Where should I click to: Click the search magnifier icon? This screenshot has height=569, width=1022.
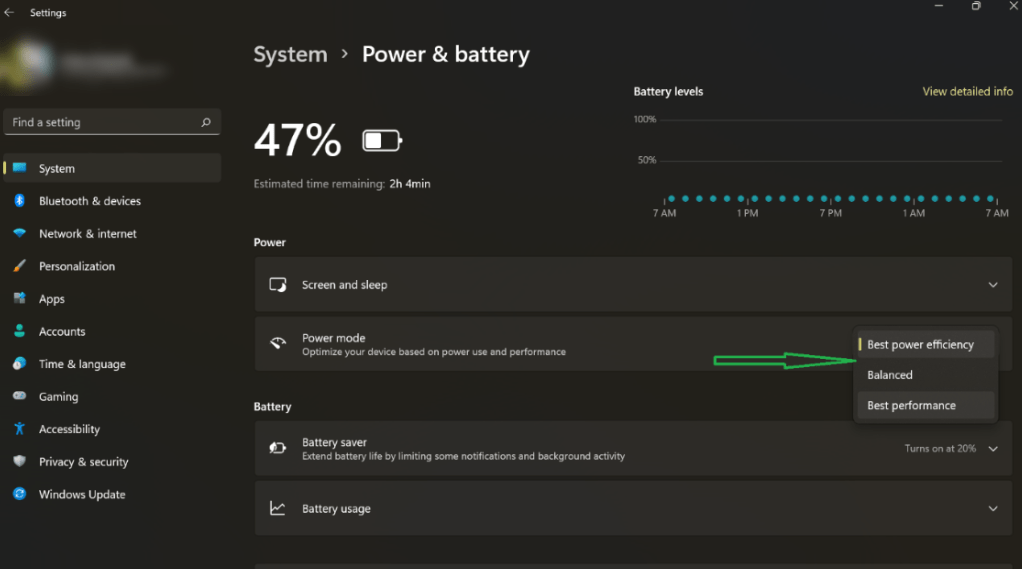206,122
